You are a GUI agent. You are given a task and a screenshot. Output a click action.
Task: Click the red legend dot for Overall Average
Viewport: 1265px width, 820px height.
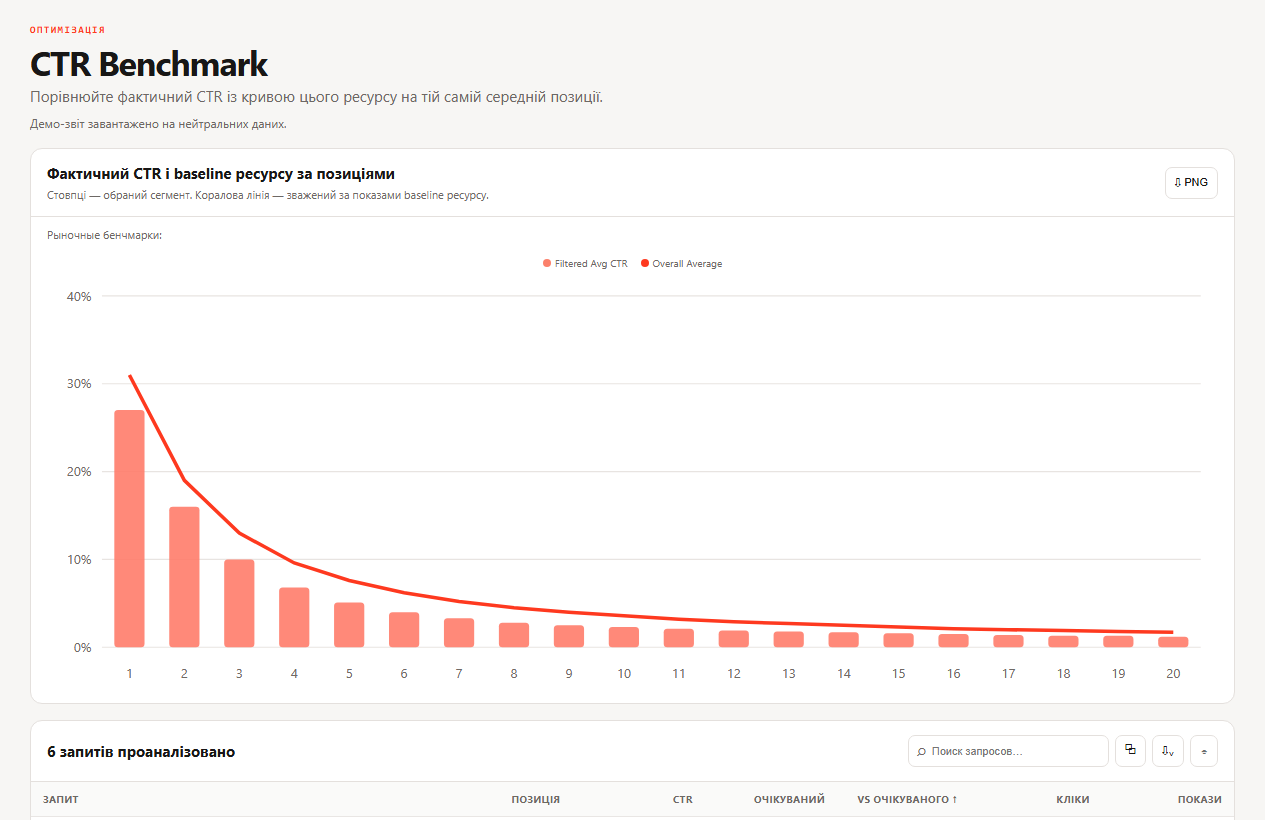[x=645, y=264]
